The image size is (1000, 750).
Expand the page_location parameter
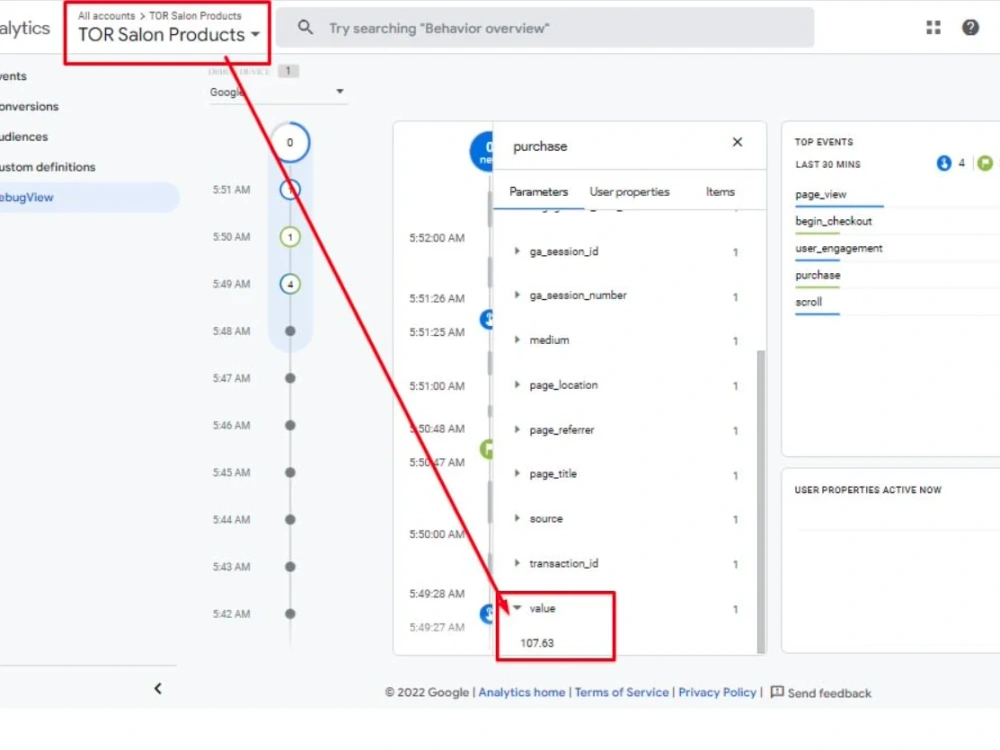click(517, 385)
